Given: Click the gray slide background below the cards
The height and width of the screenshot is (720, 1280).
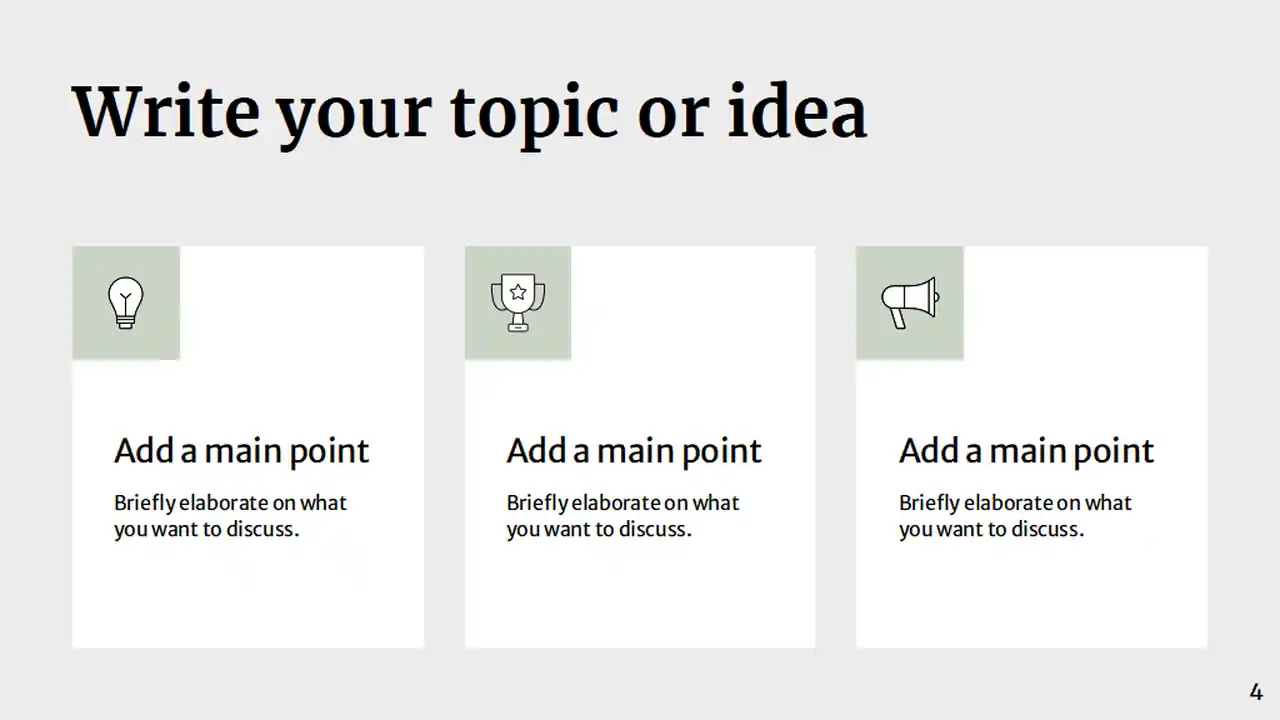Looking at the screenshot, I should tap(640, 684).
